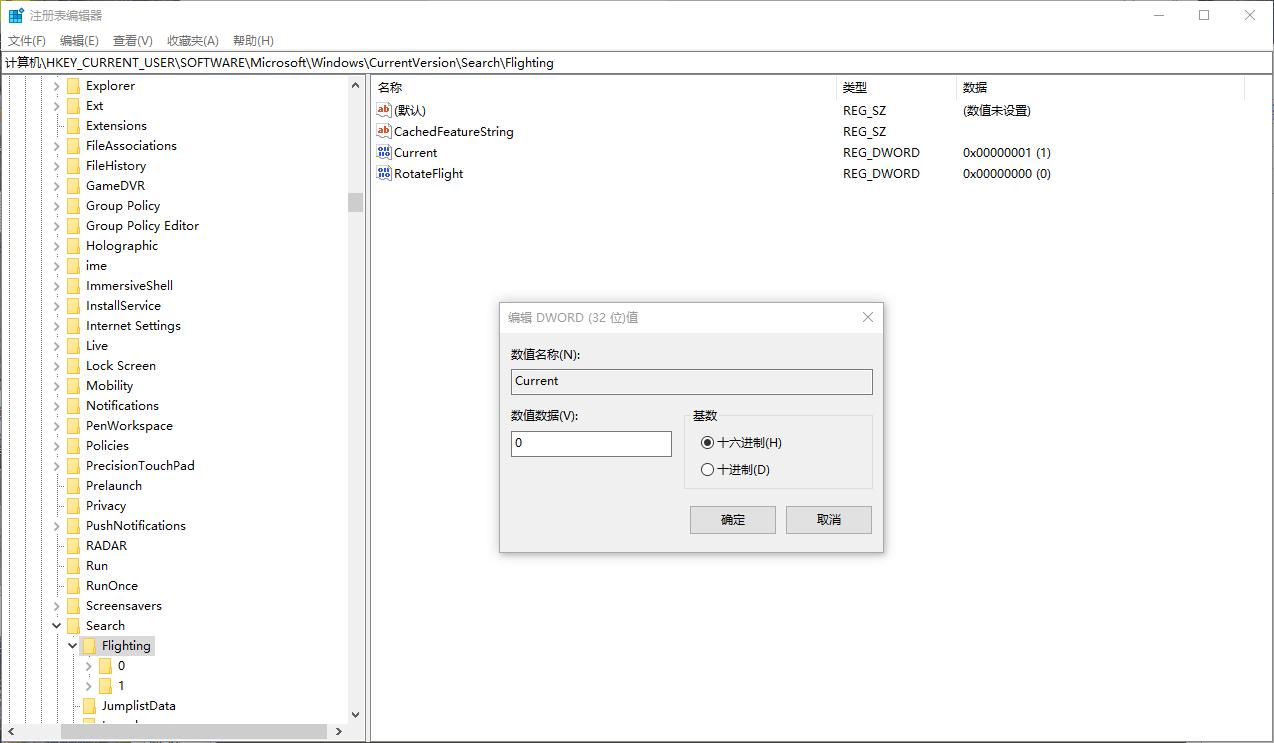Collapse the Flighting tree node
The image size is (1274, 743).
(72, 645)
